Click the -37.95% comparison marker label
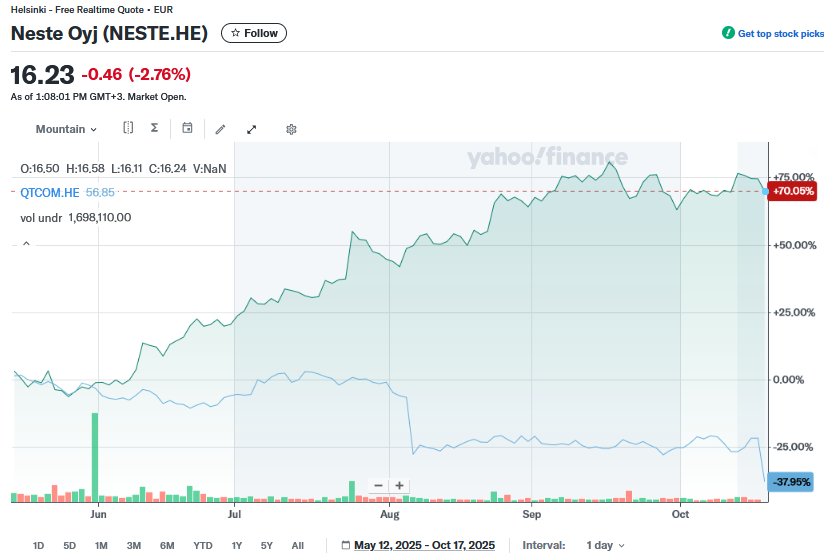Screen dimensions: 830x560 (790, 482)
